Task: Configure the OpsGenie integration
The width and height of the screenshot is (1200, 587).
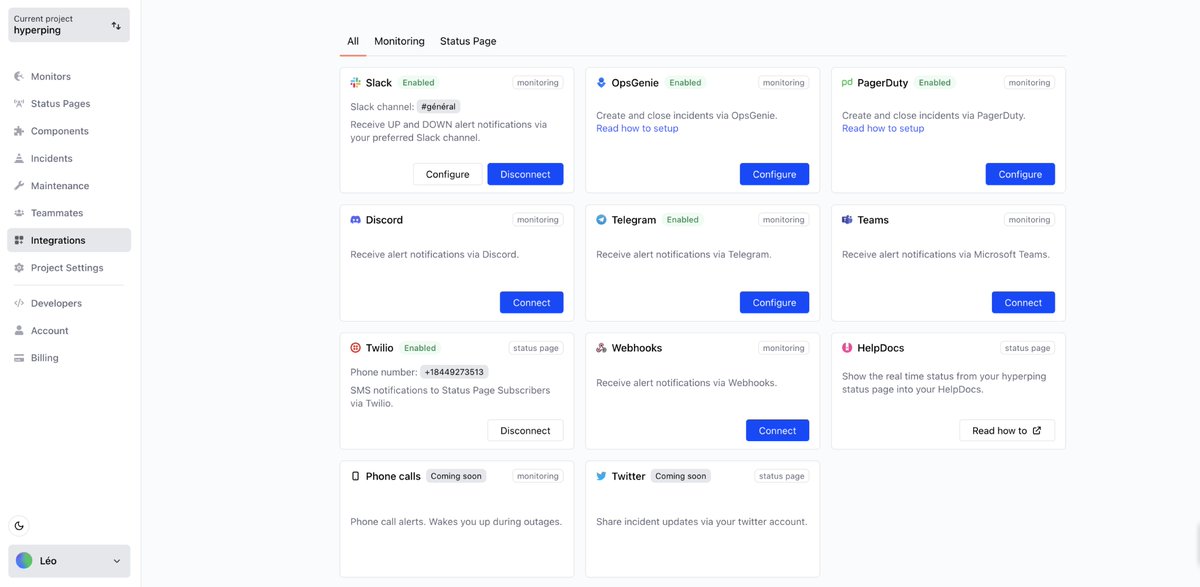Action: [x=774, y=174]
